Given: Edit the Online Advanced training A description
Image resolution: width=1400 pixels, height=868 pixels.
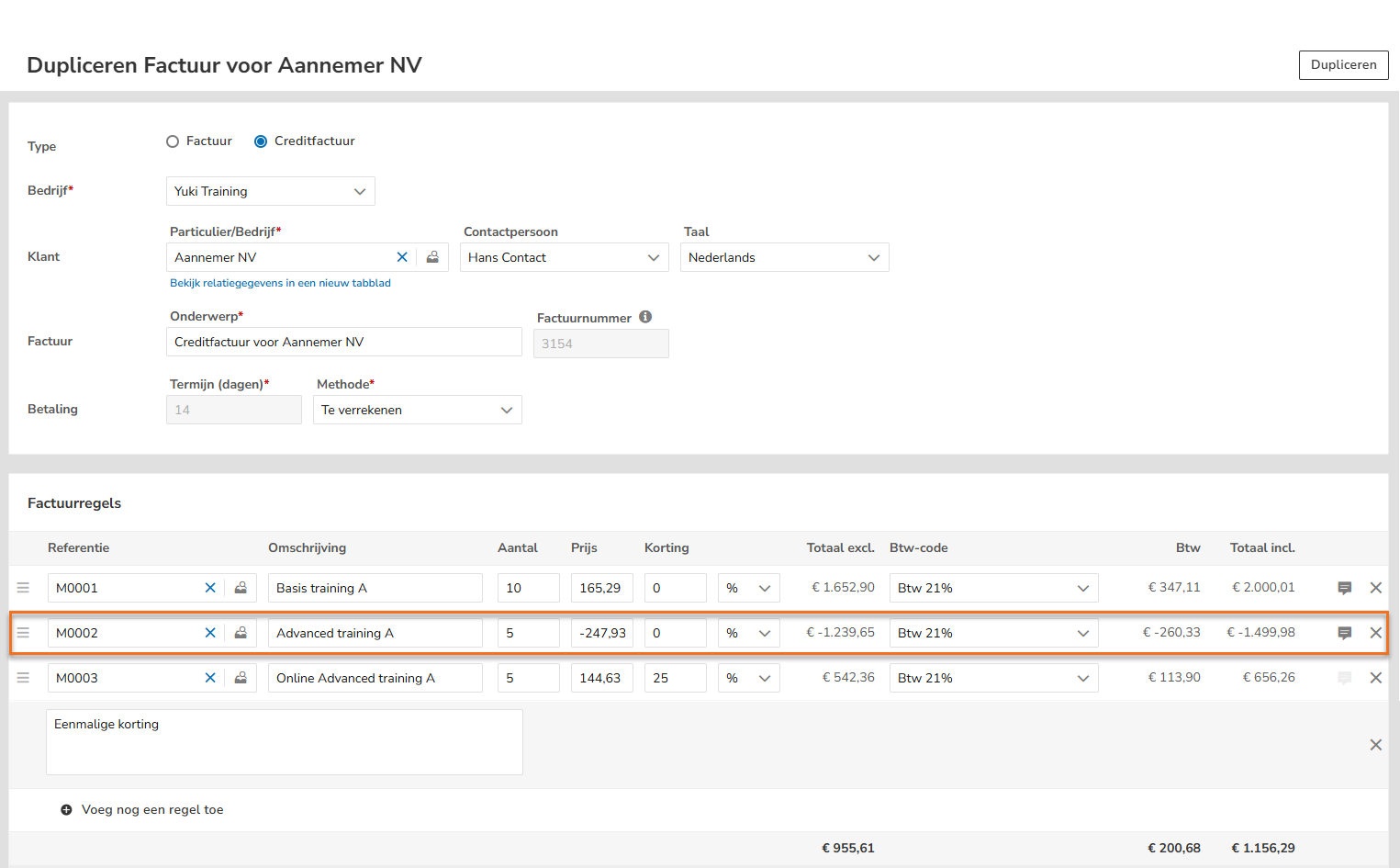Looking at the screenshot, I should pyautogui.click(x=375, y=678).
